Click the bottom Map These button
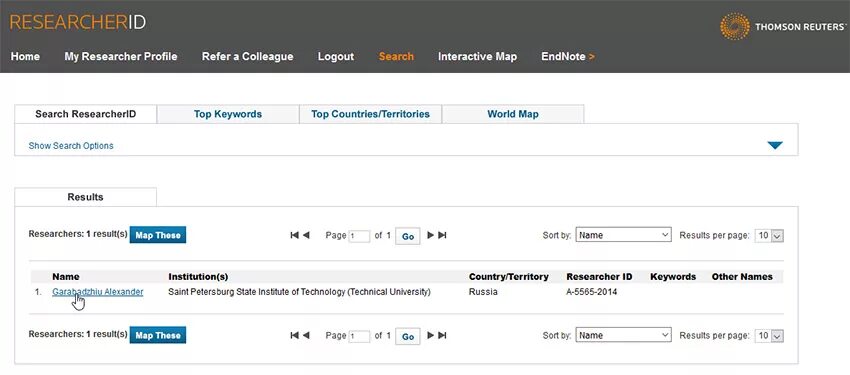Screen dimensions: 850x375 pyautogui.click(x=158, y=335)
